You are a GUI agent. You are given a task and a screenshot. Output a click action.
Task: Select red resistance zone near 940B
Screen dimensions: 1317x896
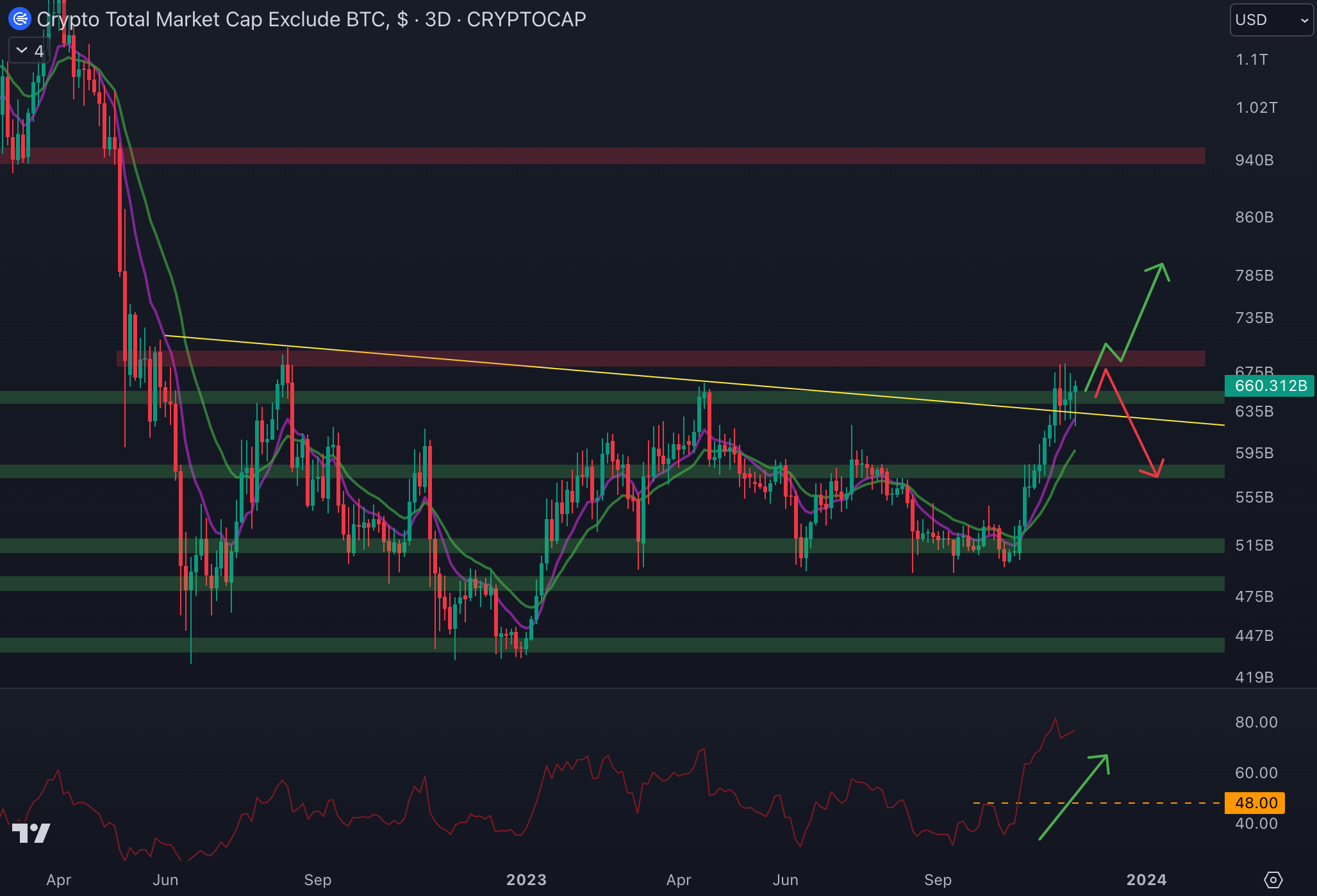click(641, 156)
